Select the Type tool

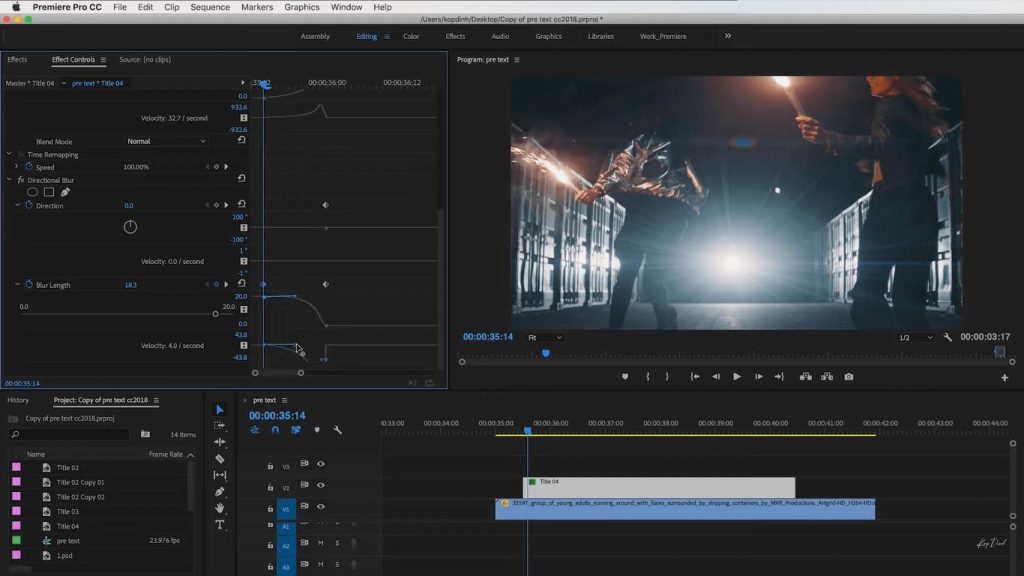(220, 524)
